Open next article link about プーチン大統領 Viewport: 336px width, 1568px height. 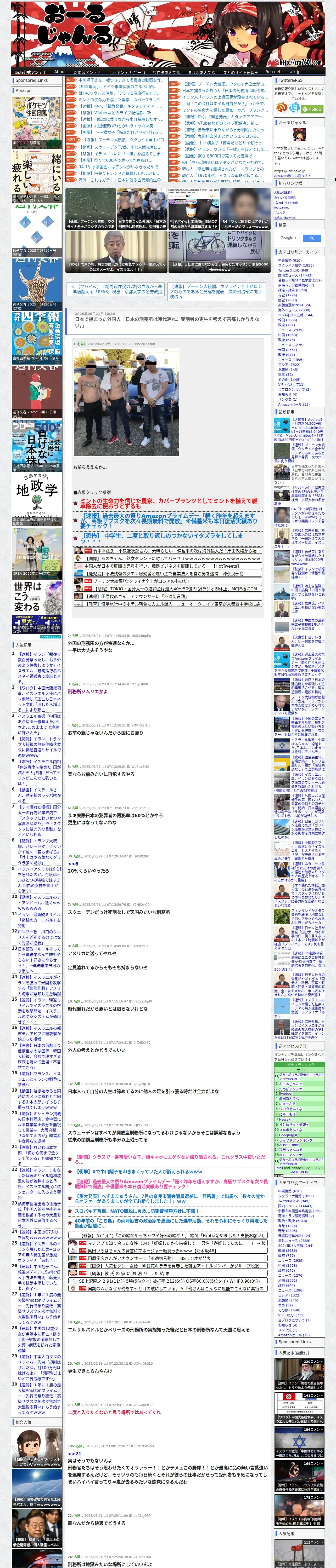click(216, 292)
